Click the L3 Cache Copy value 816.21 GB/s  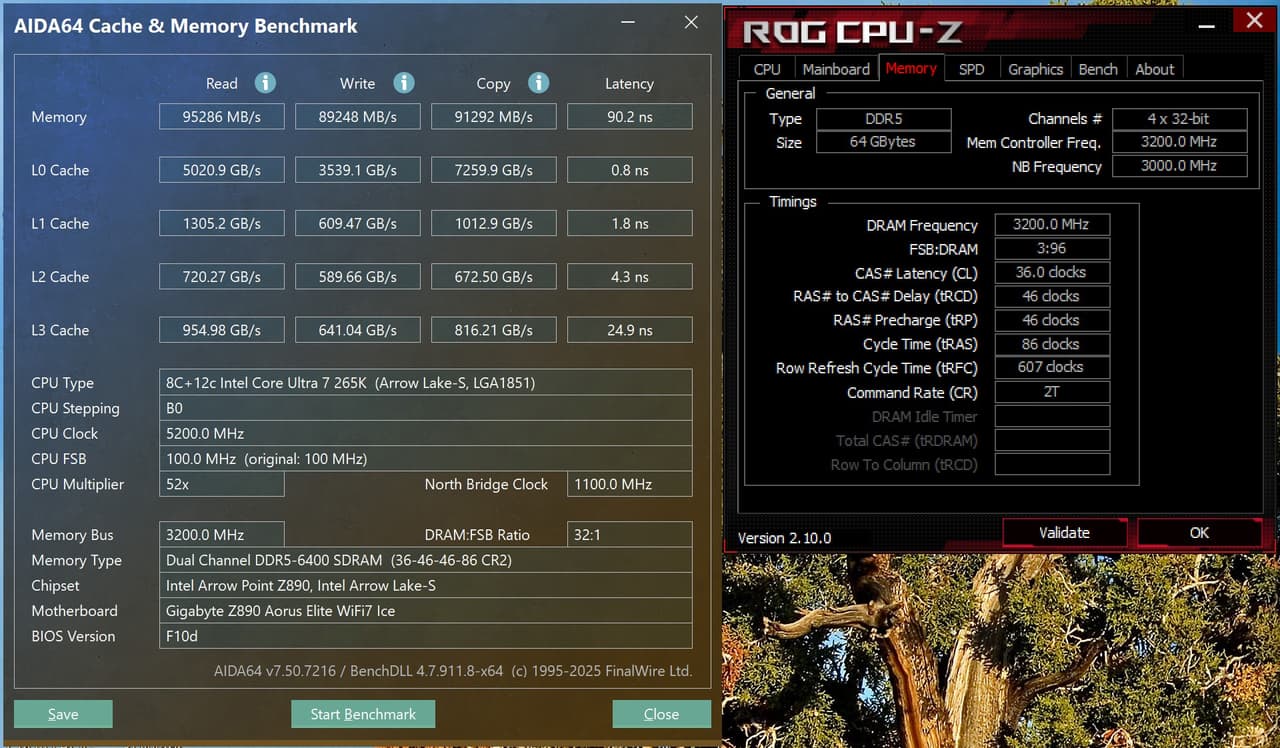494,330
